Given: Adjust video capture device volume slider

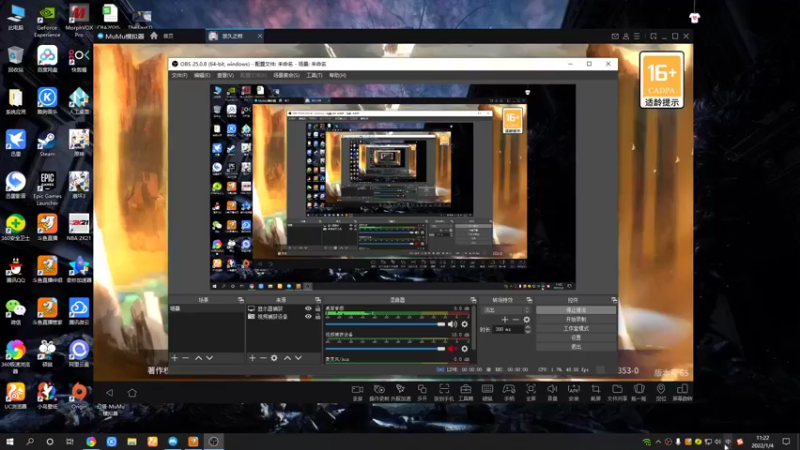Looking at the screenshot, I should tap(385, 349).
